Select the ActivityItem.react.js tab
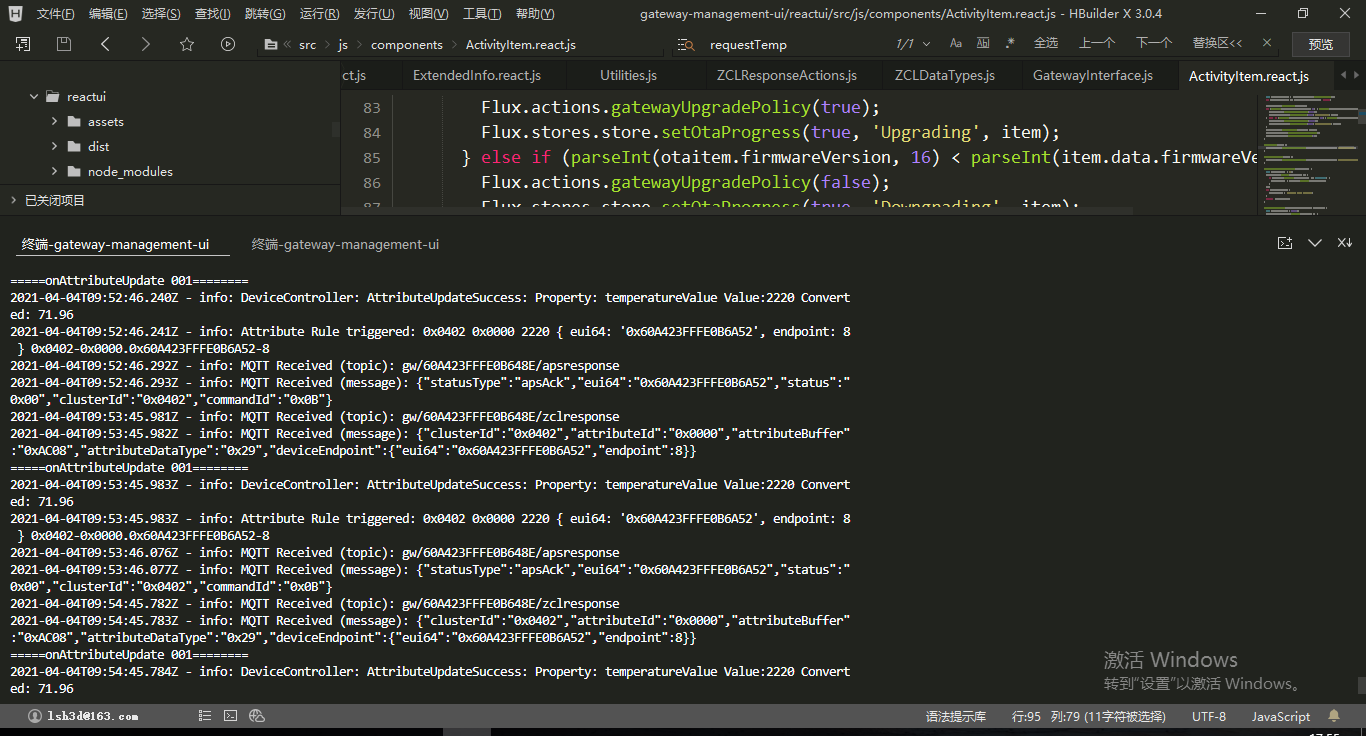Viewport: 1366px width, 736px height. click(x=1249, y=76)
